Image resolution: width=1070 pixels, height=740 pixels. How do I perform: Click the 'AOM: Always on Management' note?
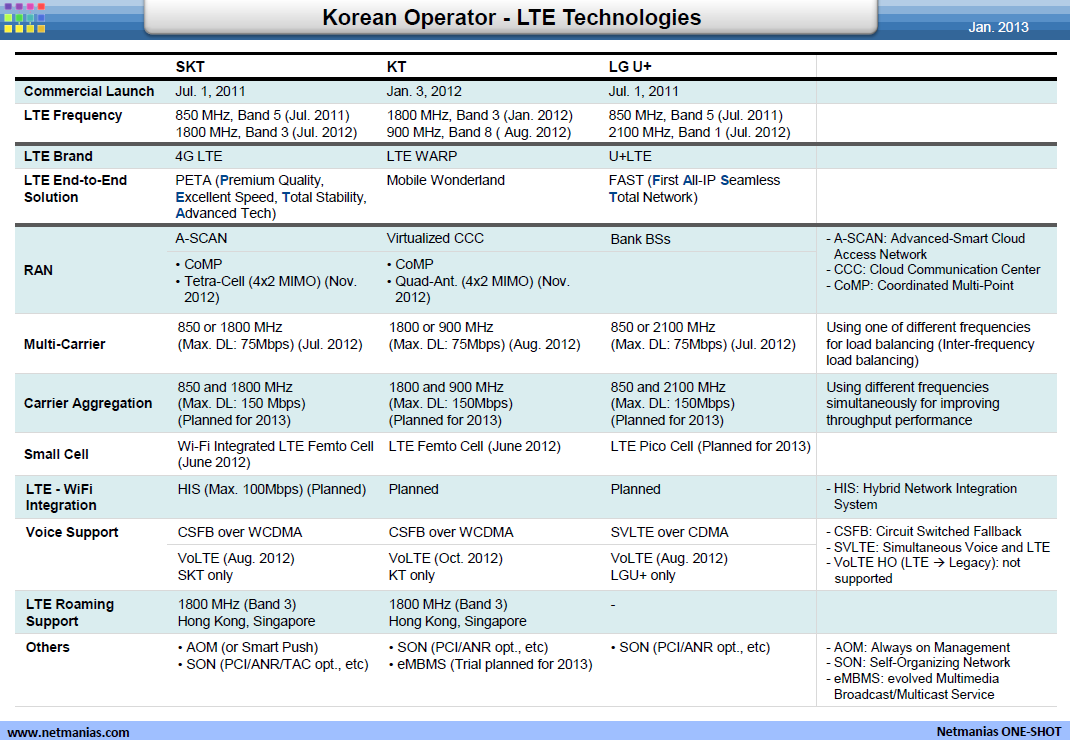coord(918,647)
